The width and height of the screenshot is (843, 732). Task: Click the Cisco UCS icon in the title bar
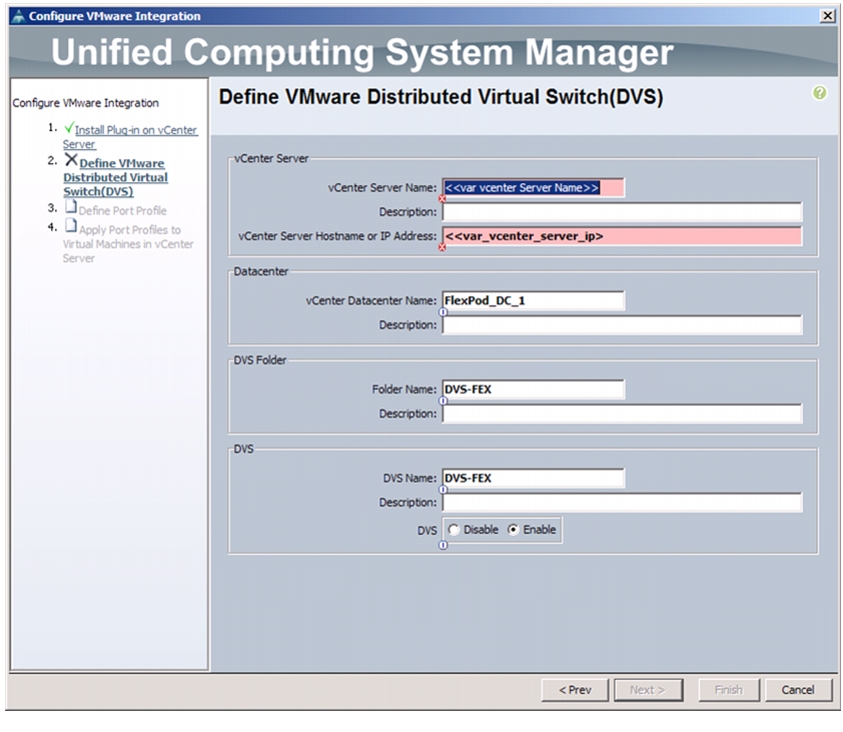18,16
